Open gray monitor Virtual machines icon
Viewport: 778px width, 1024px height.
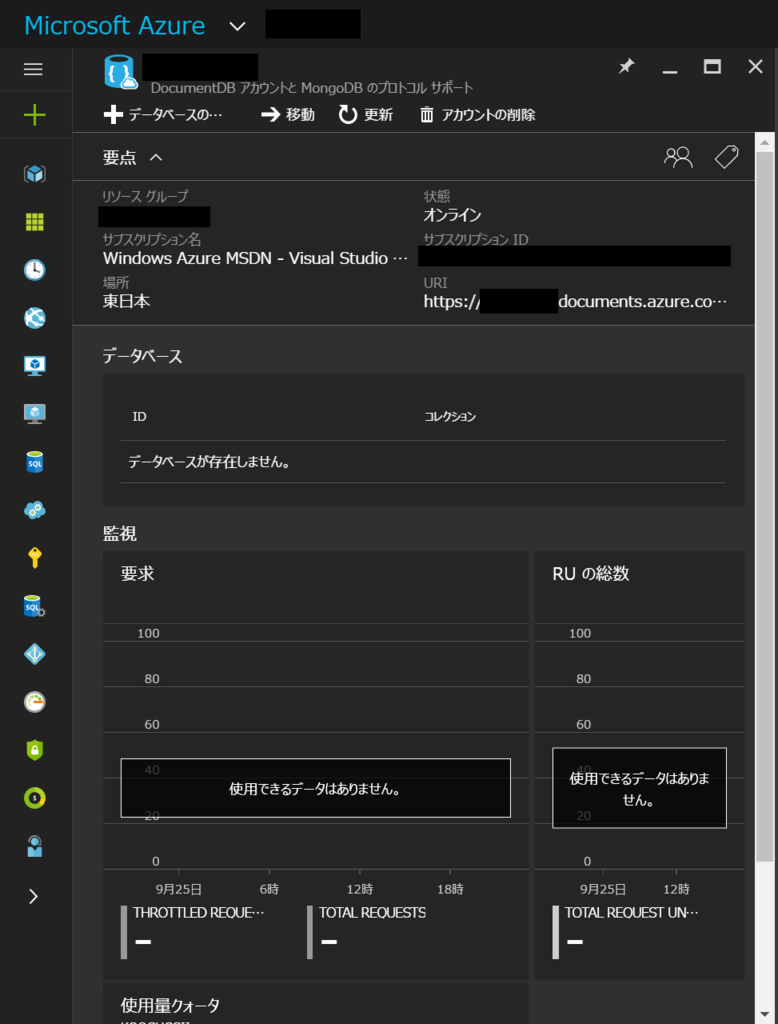pyautogui.click(x=35, y=414)
